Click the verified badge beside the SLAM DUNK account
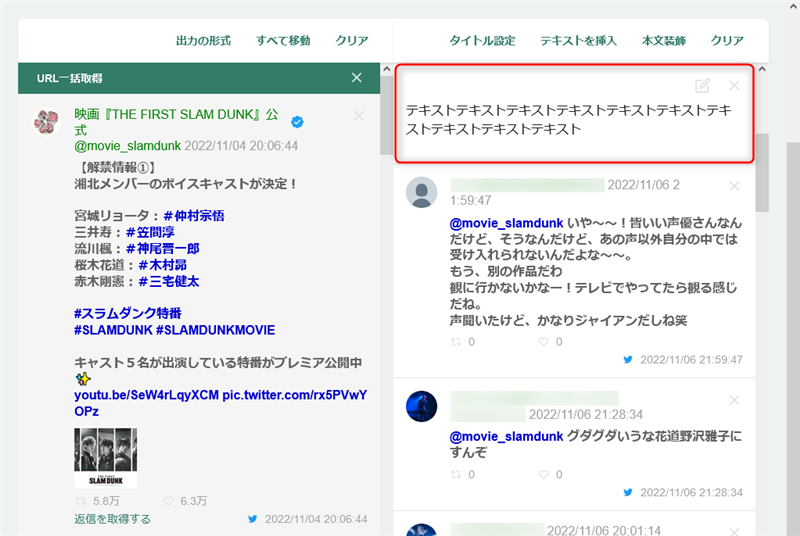800x536 pixels. coord(297,122)
